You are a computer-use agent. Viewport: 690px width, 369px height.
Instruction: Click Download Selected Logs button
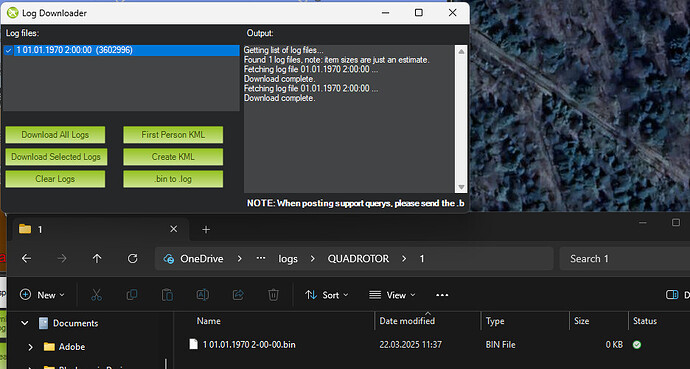pos(56,157)
